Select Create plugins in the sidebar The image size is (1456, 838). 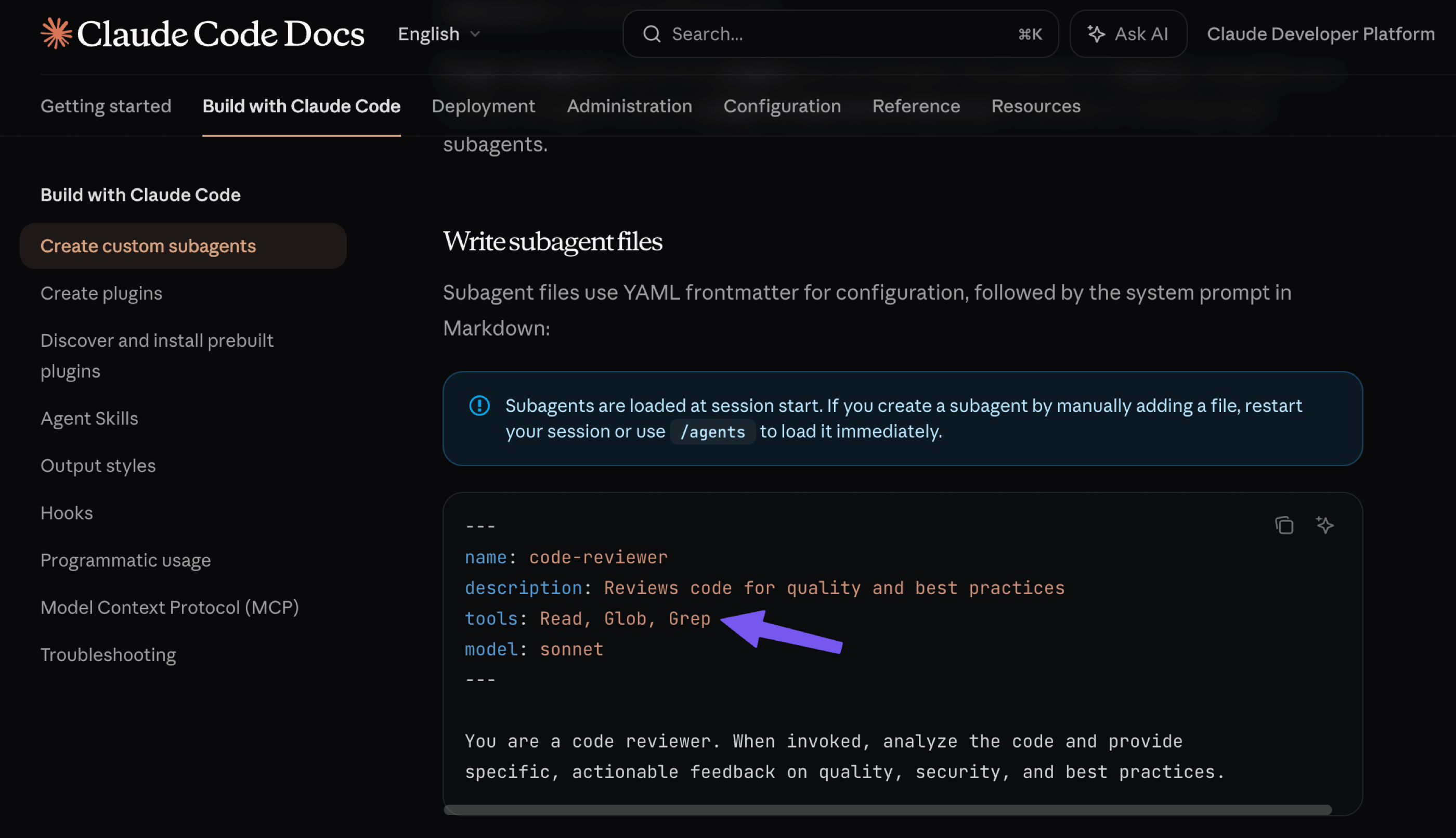[x=101, y=293]
